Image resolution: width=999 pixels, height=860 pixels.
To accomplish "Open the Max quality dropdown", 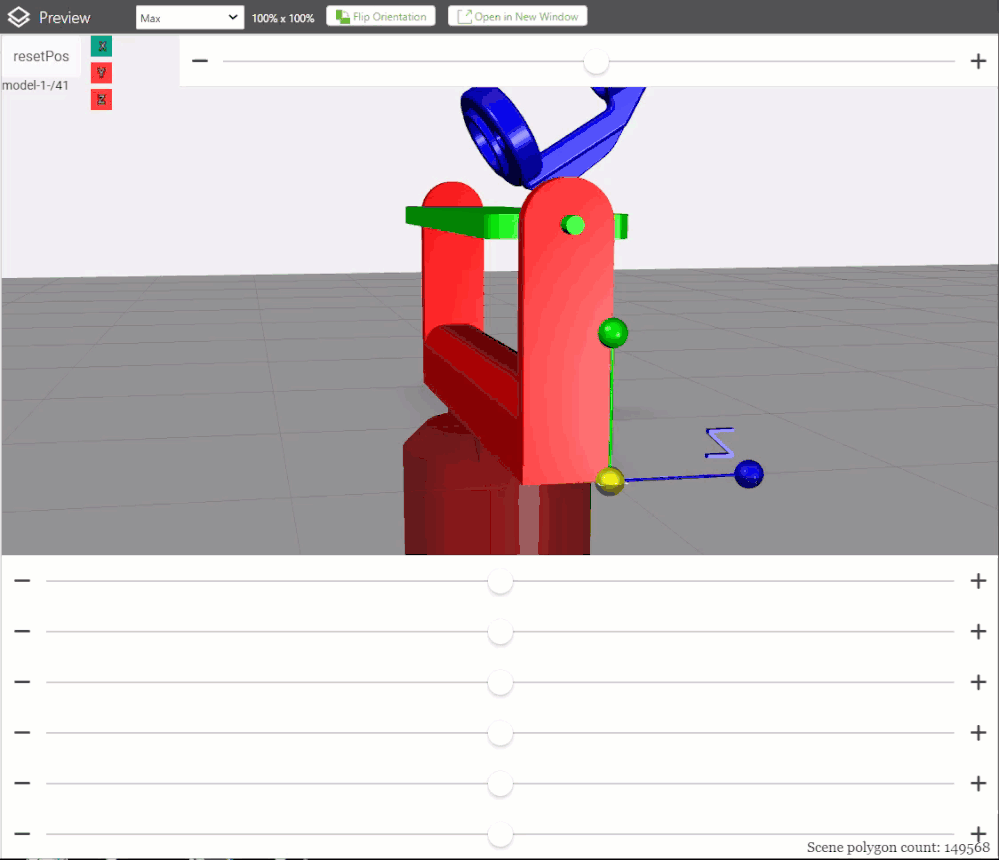I will [x=189, y=16].
